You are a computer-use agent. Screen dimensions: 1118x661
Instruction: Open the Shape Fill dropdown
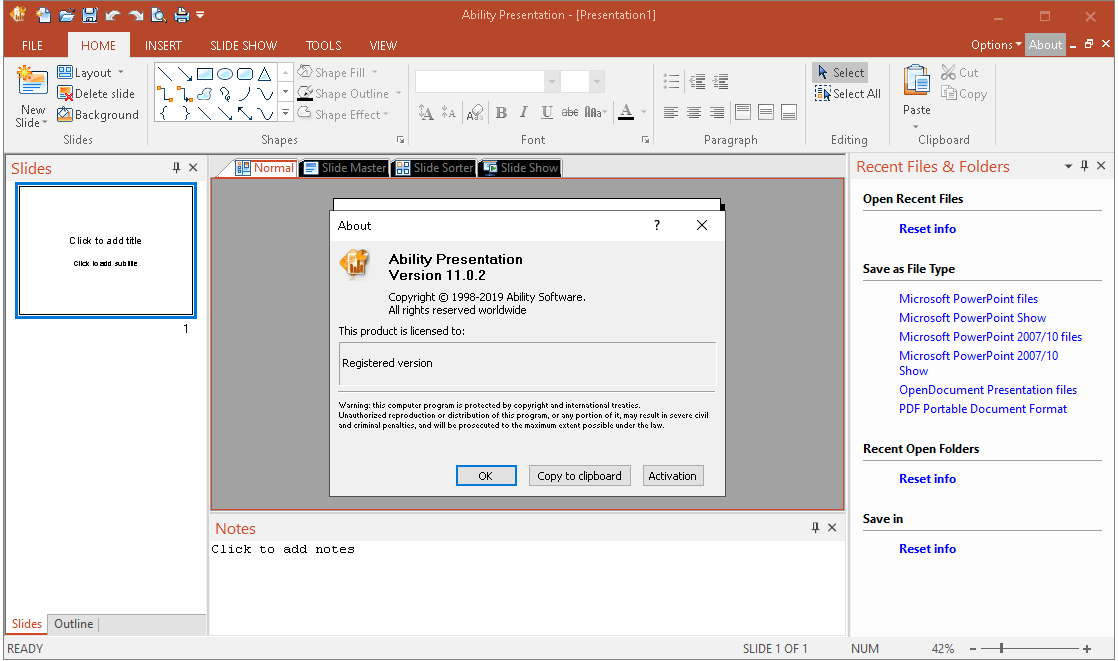coord(374,72)
